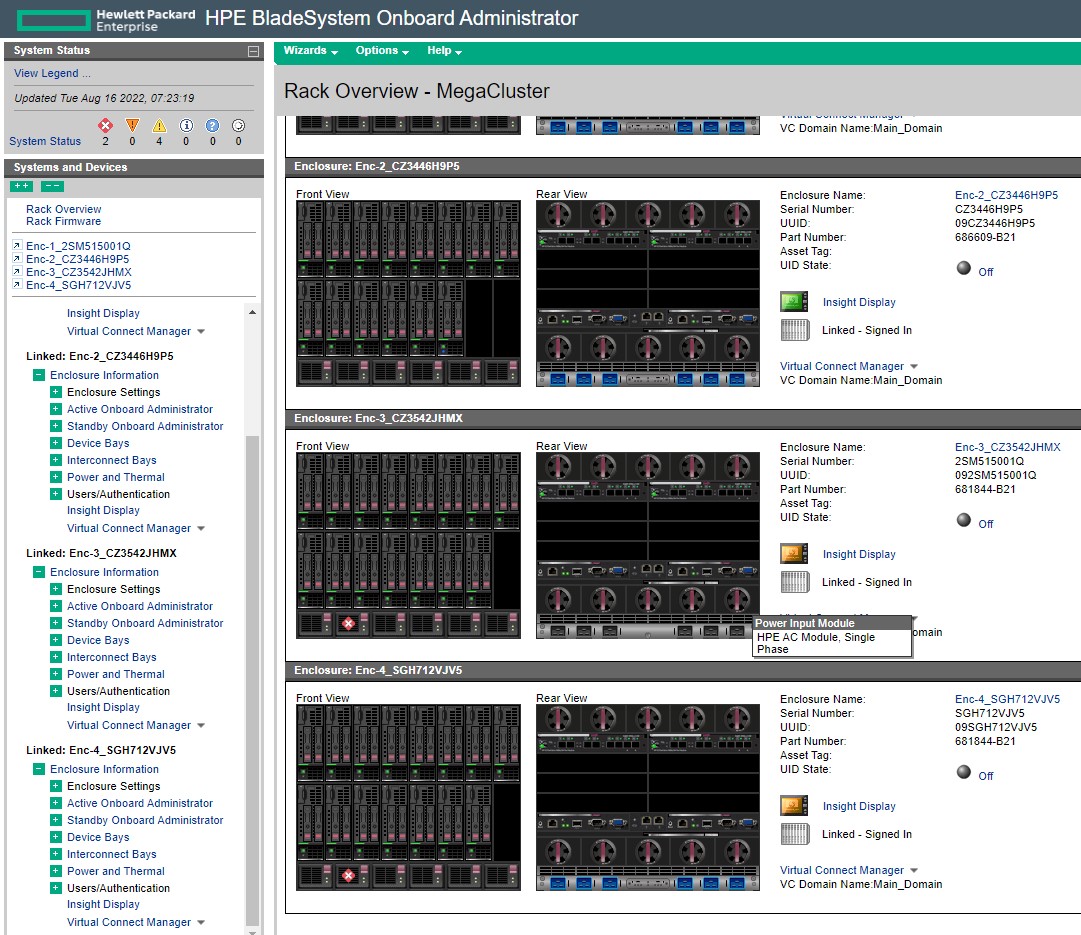Image resolution: width=1081 pixels, height=935 pixels.
Task: Expand Active Onboard Administrator under Linked Enc-3
Action: (x=56, y=606)
